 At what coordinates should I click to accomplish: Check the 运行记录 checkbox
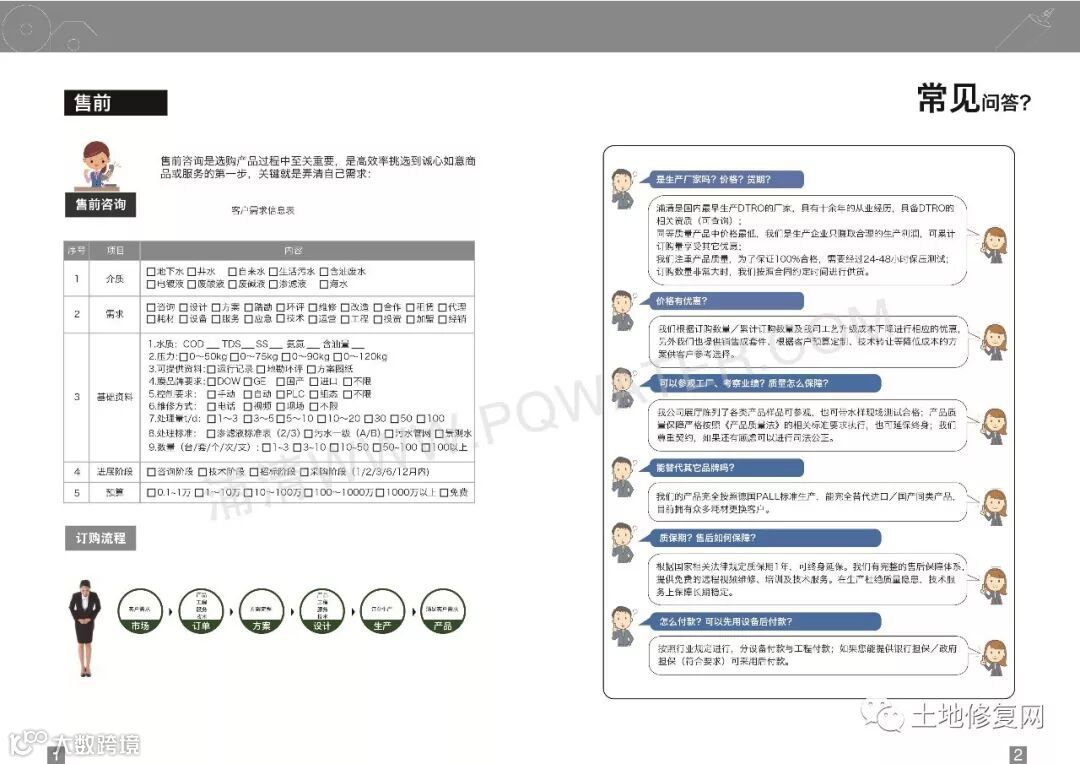[211, 369]
